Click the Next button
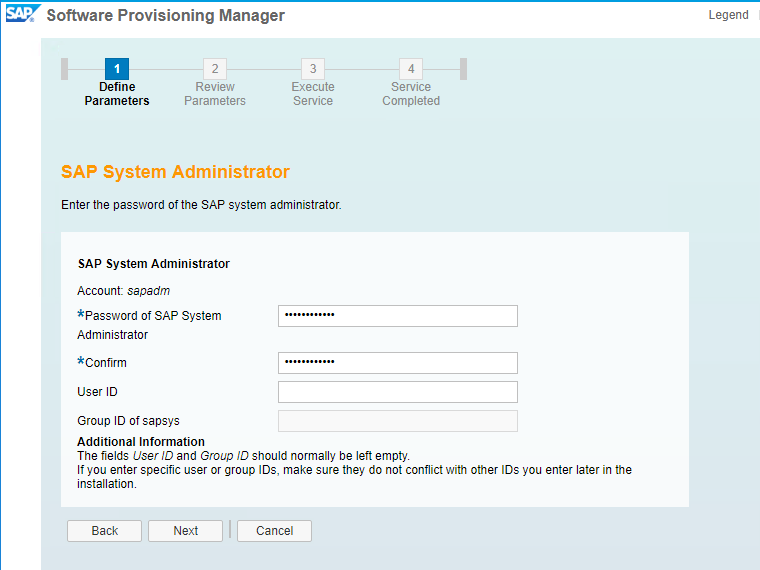 (186, 531)
